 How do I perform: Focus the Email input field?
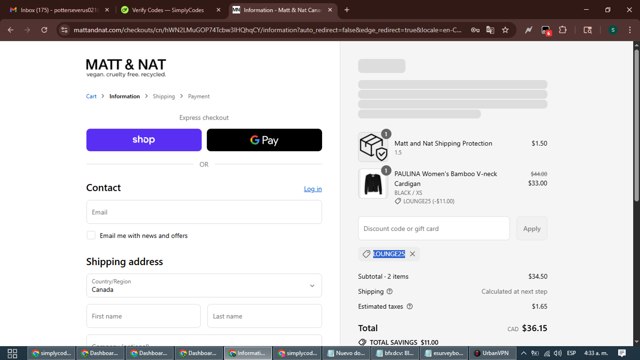[x=204, y=212]
